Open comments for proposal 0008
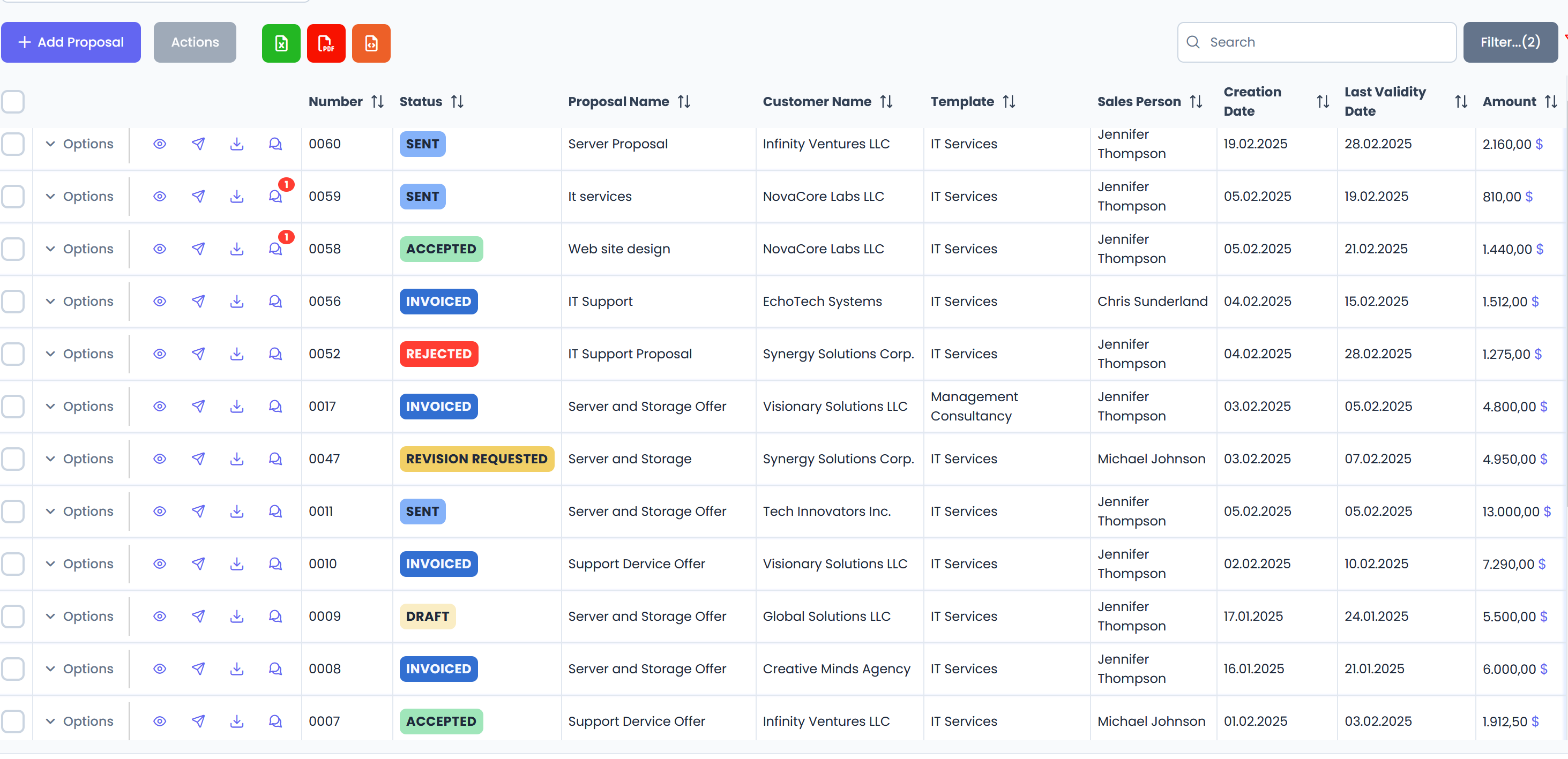Viewport: 1568px width, 759px height. (x=276, y=669)
